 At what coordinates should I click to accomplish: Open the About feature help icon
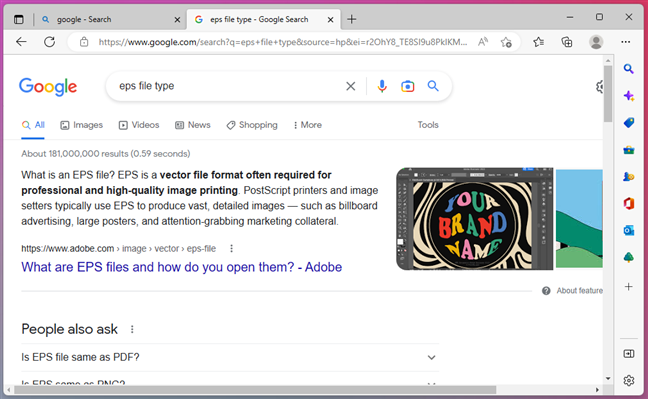pyautogui.click(x=546, y=291)
